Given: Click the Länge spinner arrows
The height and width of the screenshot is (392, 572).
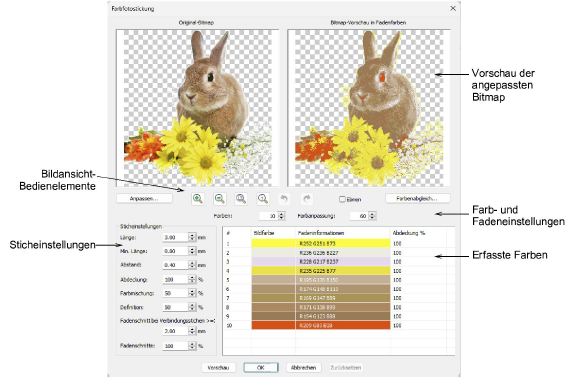Looking at the screenshot, I should click(x=192, y=237).
